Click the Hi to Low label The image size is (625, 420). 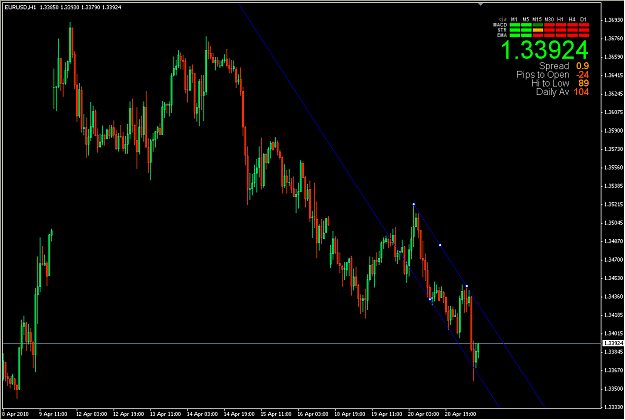(550, 83)
